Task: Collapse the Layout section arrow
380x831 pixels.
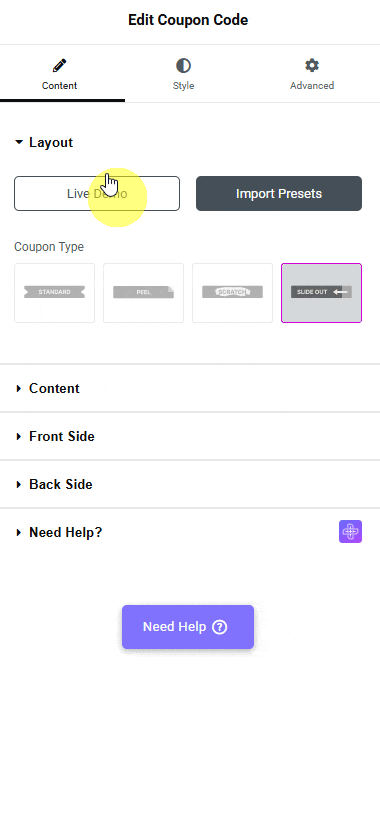Action: coord(19,143)
